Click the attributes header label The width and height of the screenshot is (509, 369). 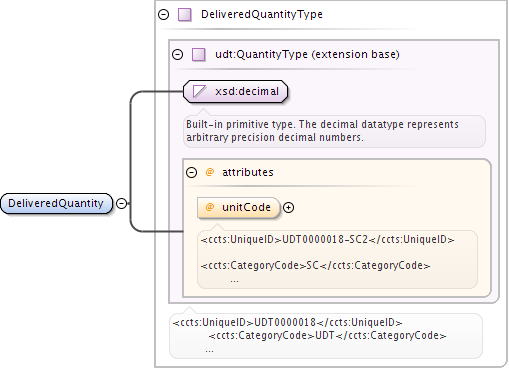248,172
